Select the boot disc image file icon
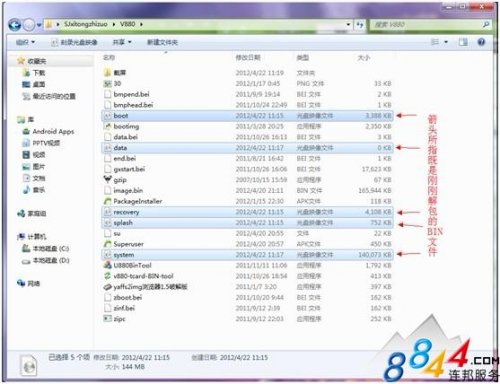The image size is (500, 384). (107, 116)
